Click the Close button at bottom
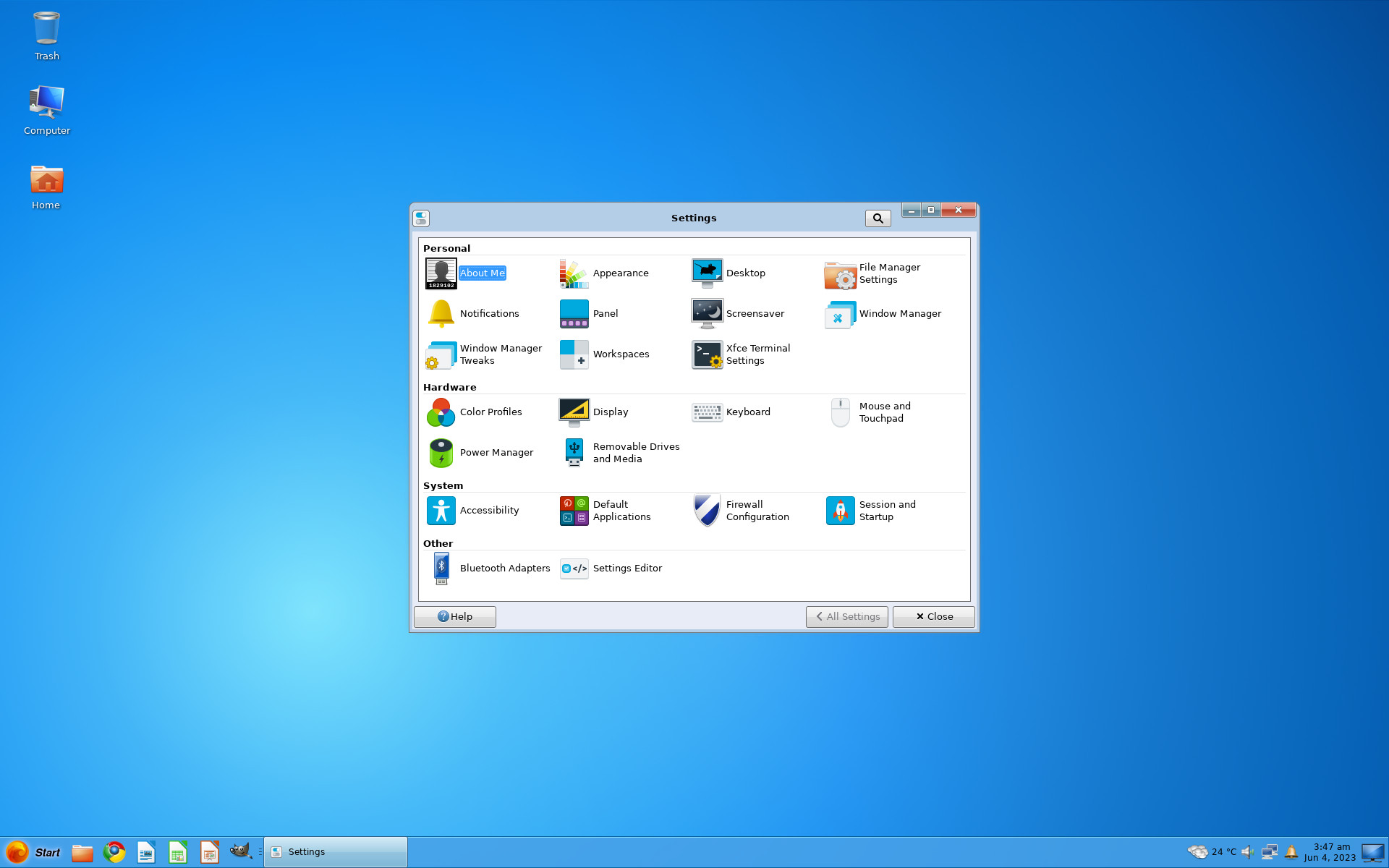The image size is (1389, 868). point(933,617)
